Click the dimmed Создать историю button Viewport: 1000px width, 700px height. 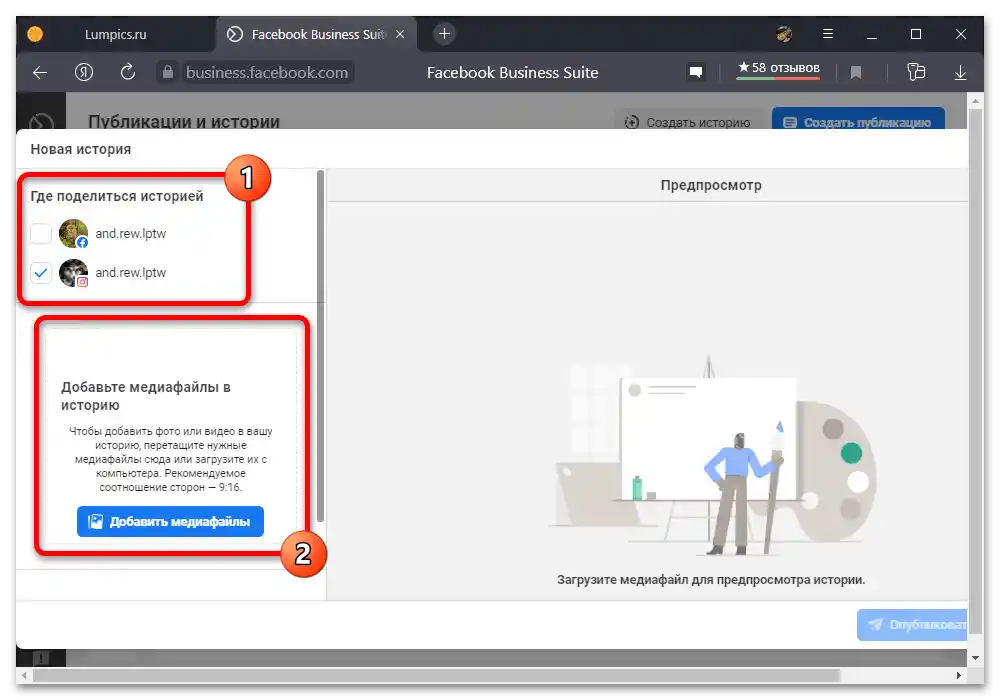(x=689, y=122)
